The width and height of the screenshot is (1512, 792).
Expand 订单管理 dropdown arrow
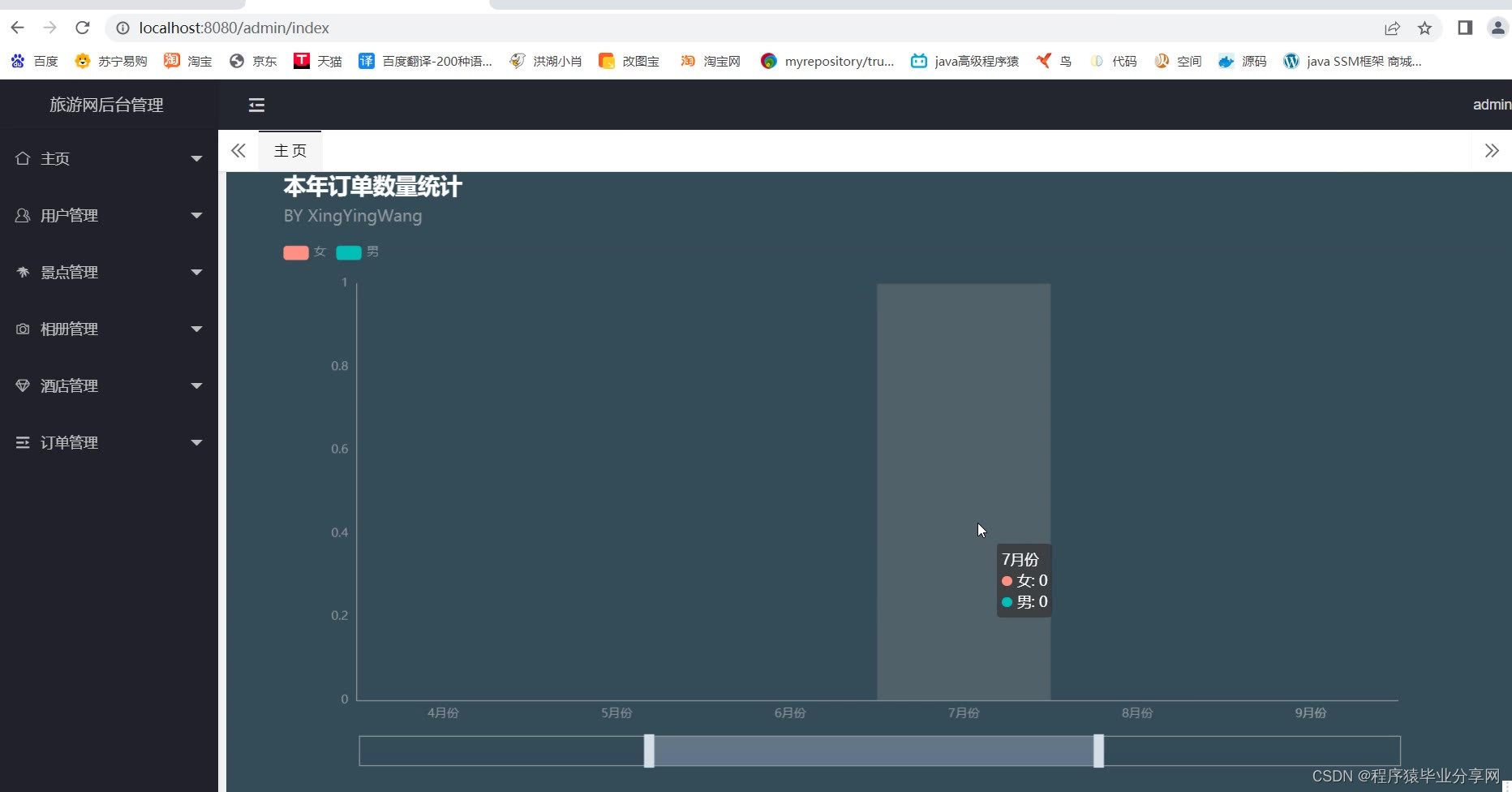coord(196,443)
